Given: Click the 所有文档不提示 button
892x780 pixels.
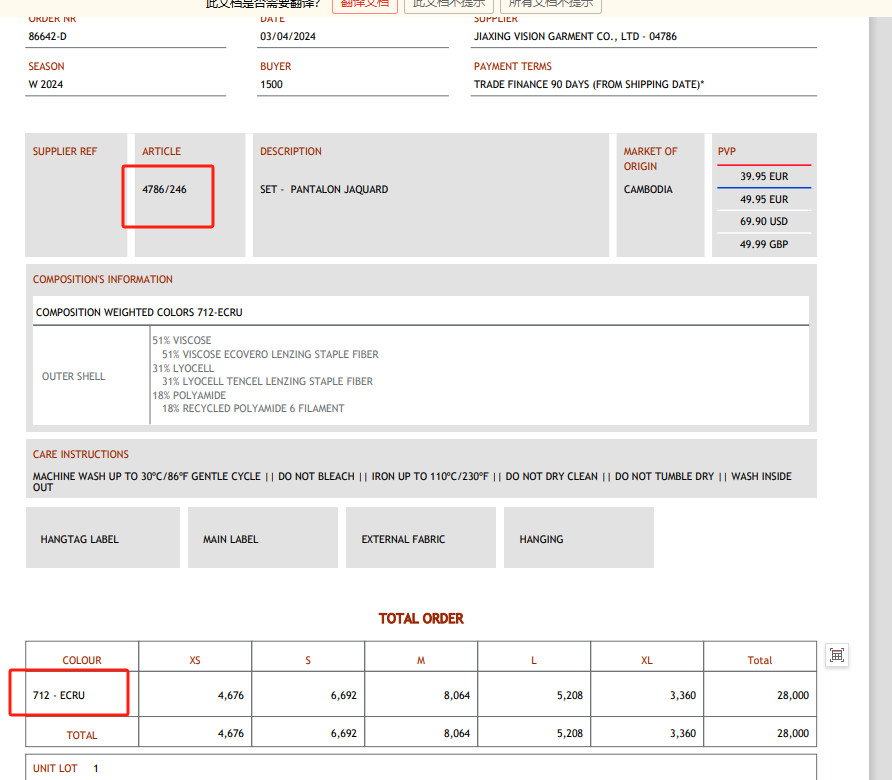Looking at the screenshot, I should [x=550, y=4].
